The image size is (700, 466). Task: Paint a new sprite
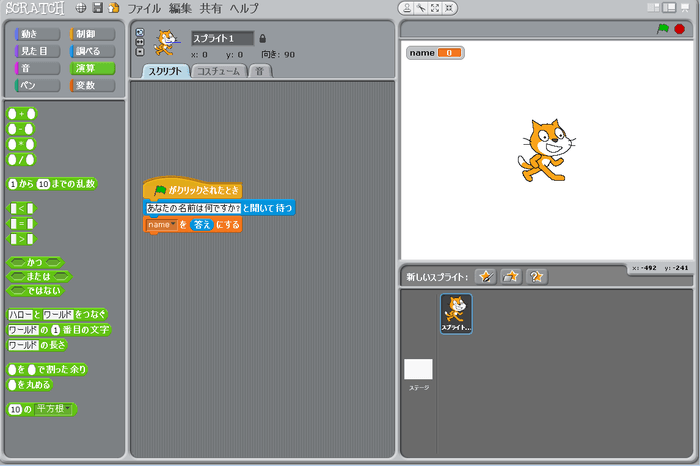[486, 277]
